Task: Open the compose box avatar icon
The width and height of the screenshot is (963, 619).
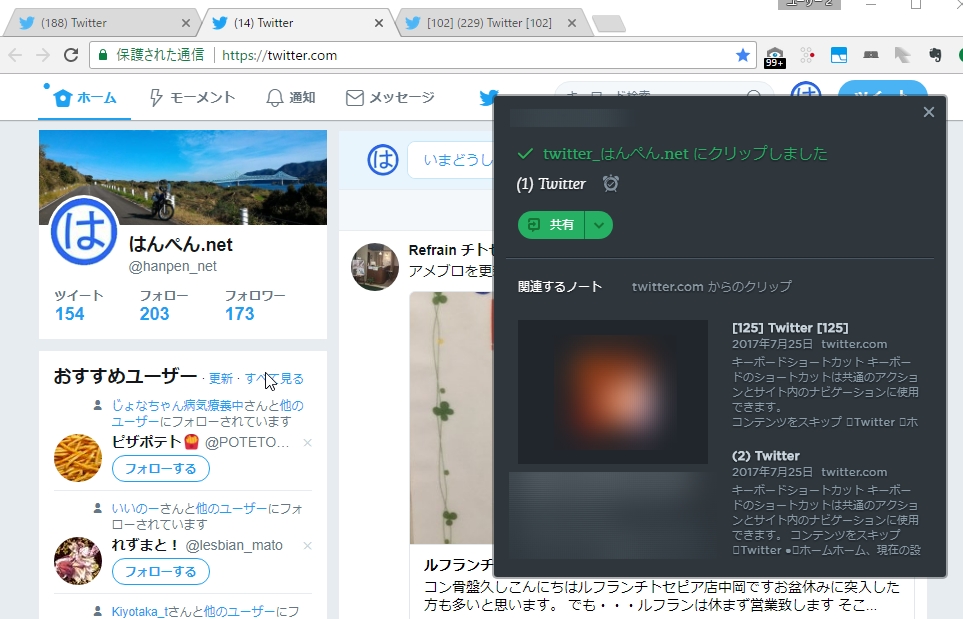Action: (383, 160)
